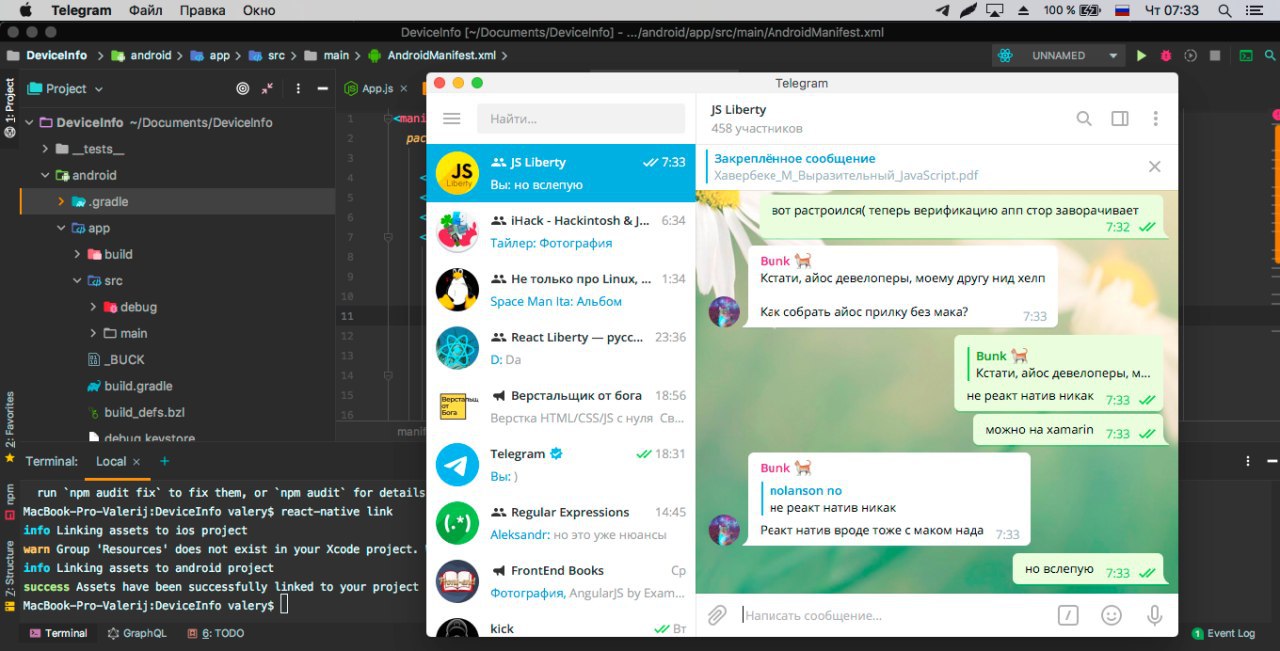Collapse the app folder
This screenshot has width=1280, height=651.
[x=62, y=228]
